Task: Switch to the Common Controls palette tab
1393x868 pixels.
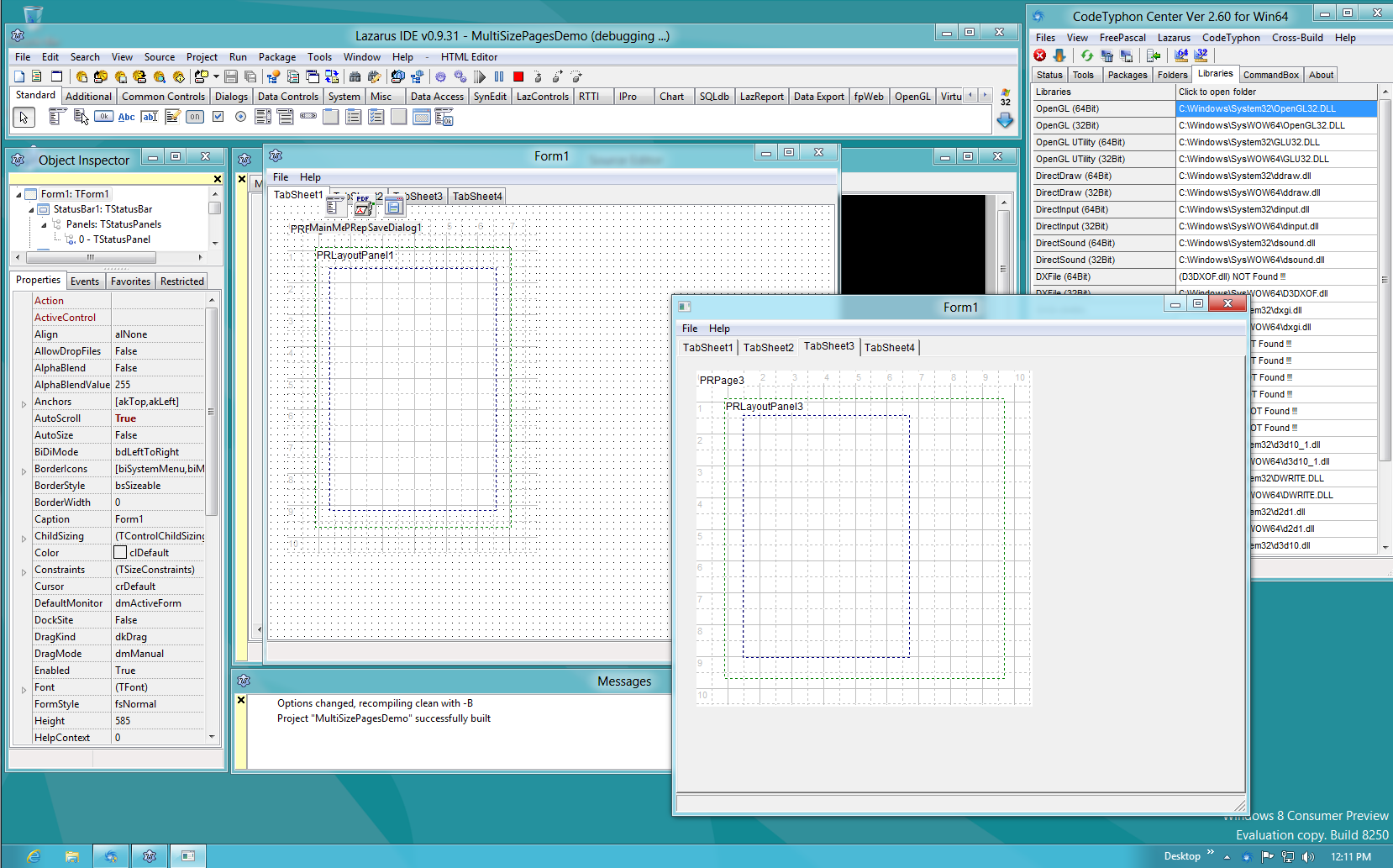Action: coord(163,97)
